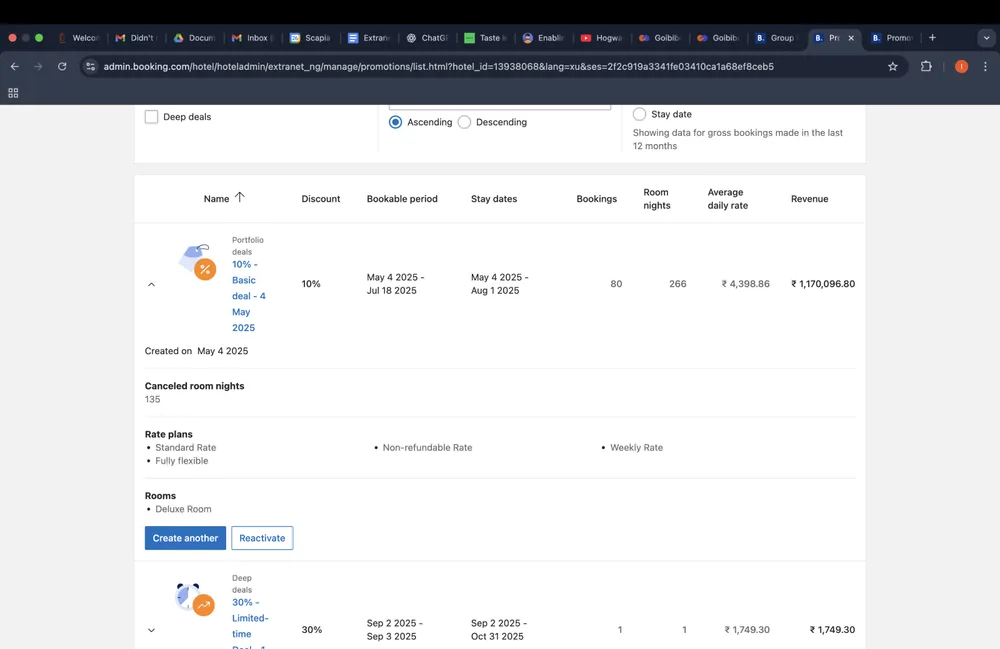The height and width of the screenshot is (649, 1000).
Task: Click the portfolio deals percent tag icon
Action: 197,261
